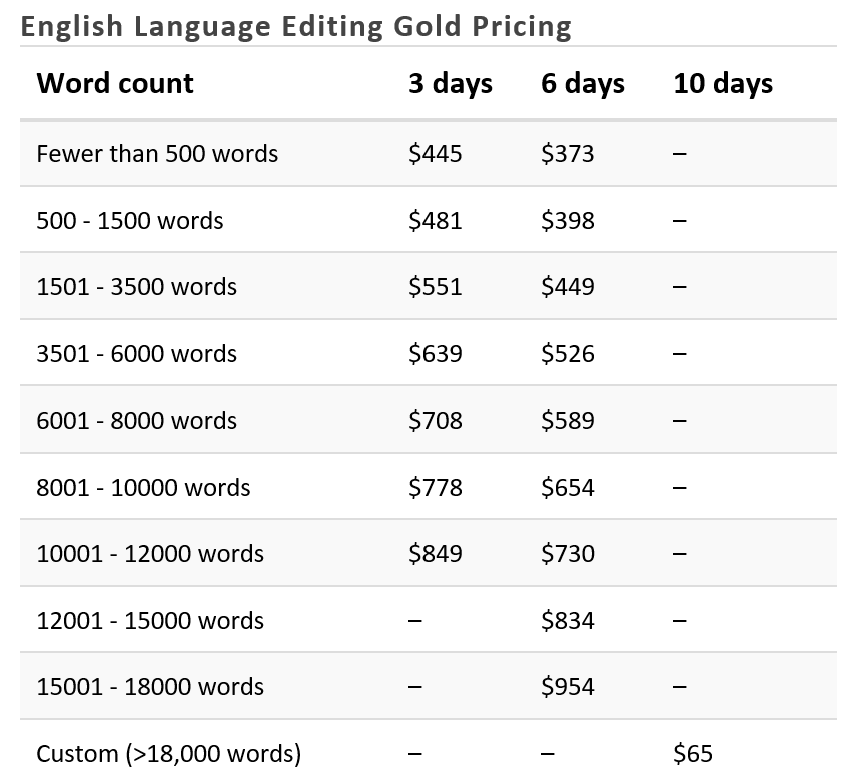The width and height of the screenshot is (846, 784).
Task: Click the "6 days" column header
Action: pyautogui.click(x=583, y=83)
